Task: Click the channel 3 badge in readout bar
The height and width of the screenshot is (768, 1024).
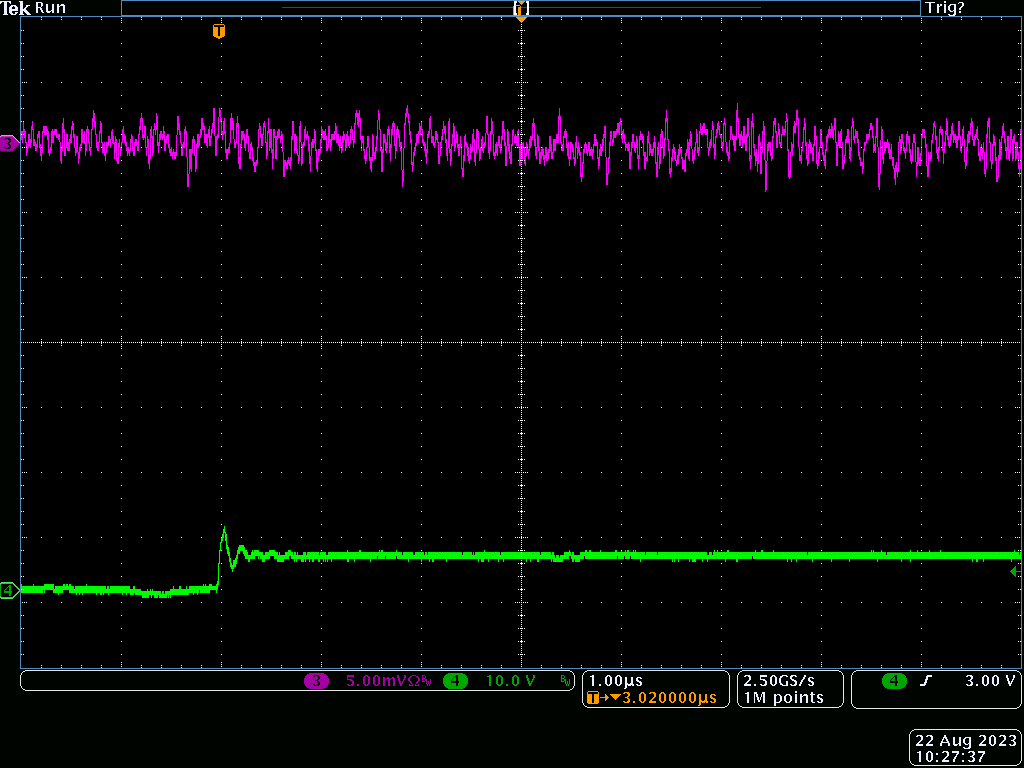Action: pyautogui.click(x=316, y=681)
